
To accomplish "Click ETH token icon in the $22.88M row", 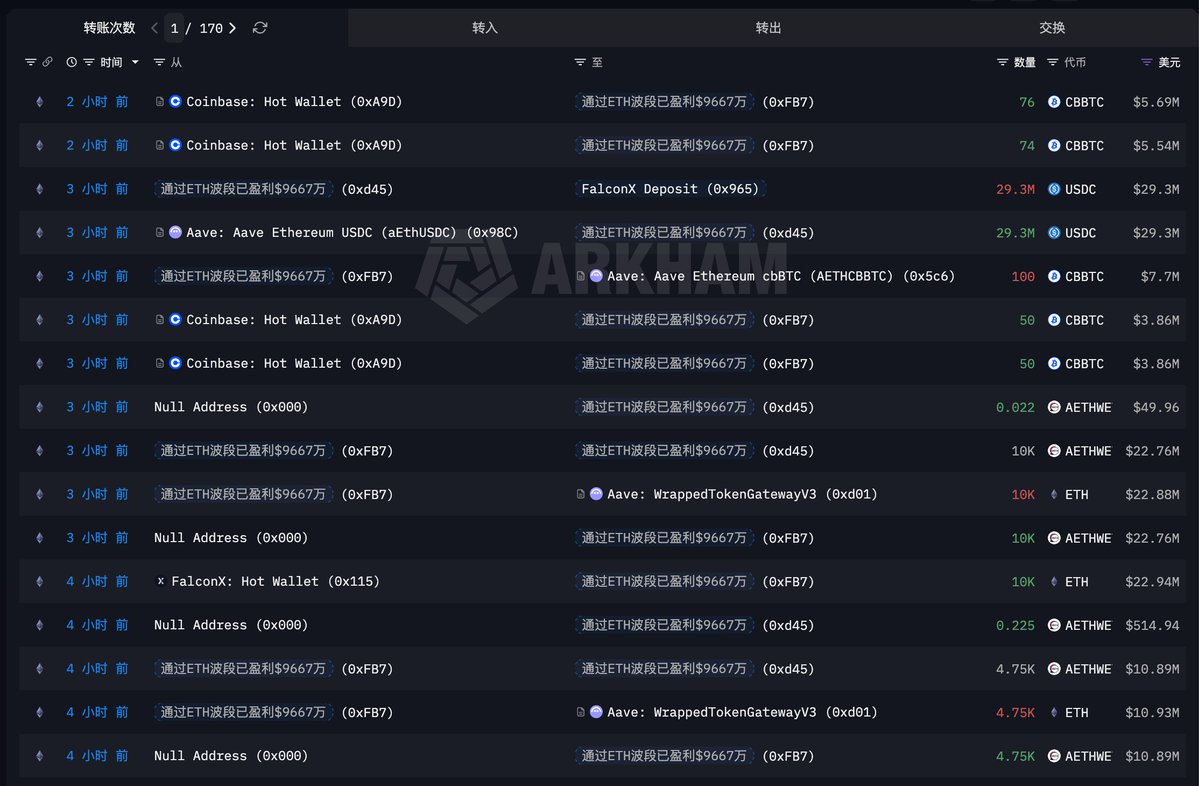I will tap(1054, 495).
